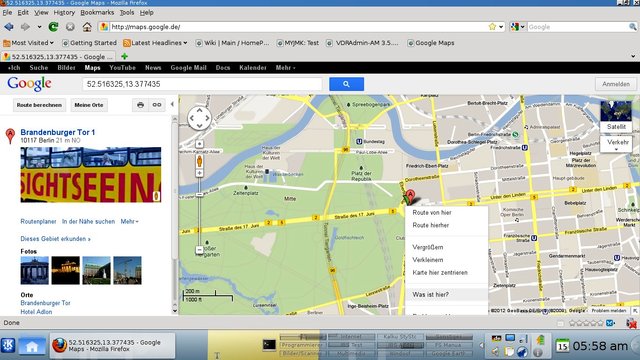Click the map zoom slider handle
640x360 pixels.
[199, 195]
